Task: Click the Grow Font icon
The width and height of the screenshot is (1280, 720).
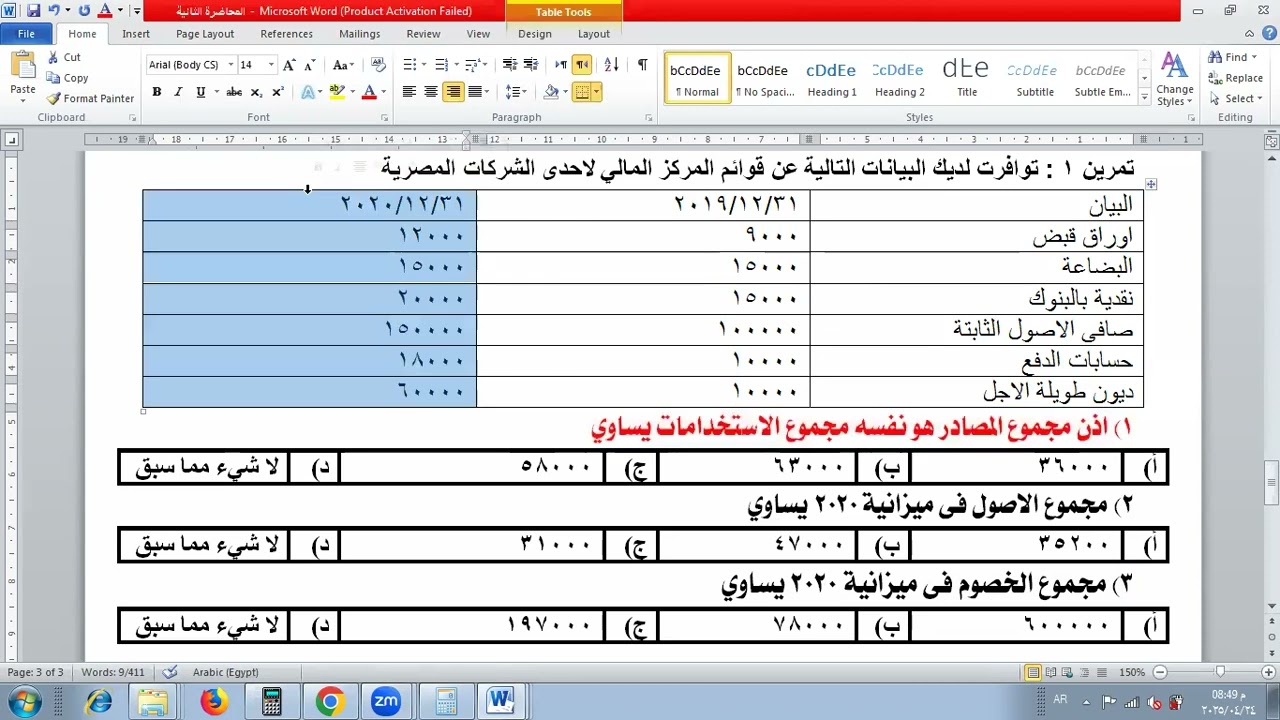Action: [x=289, y=65]
